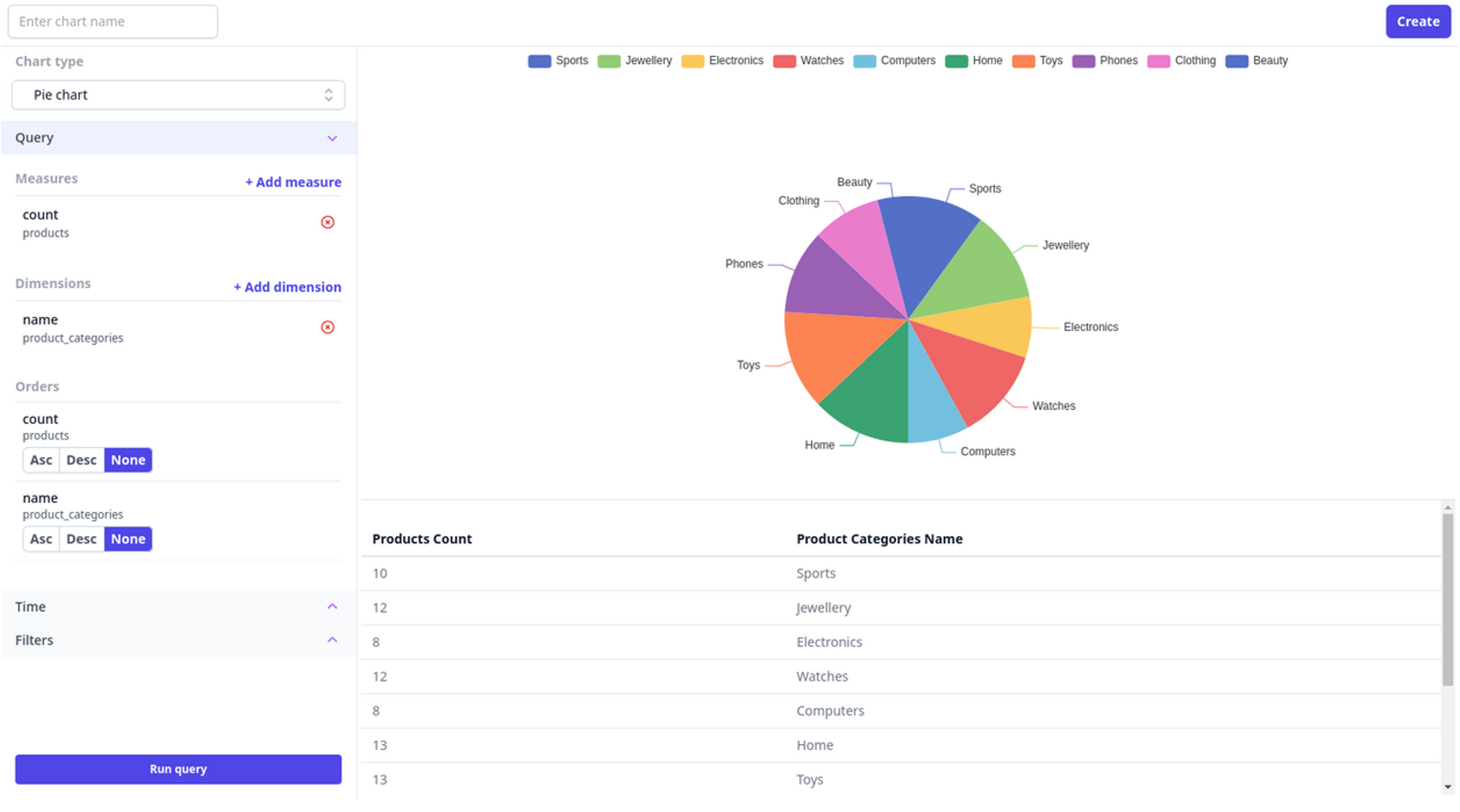Set count products ordering to Desc
Viewport: 1460px width, 812px height.
click(81, 460)
